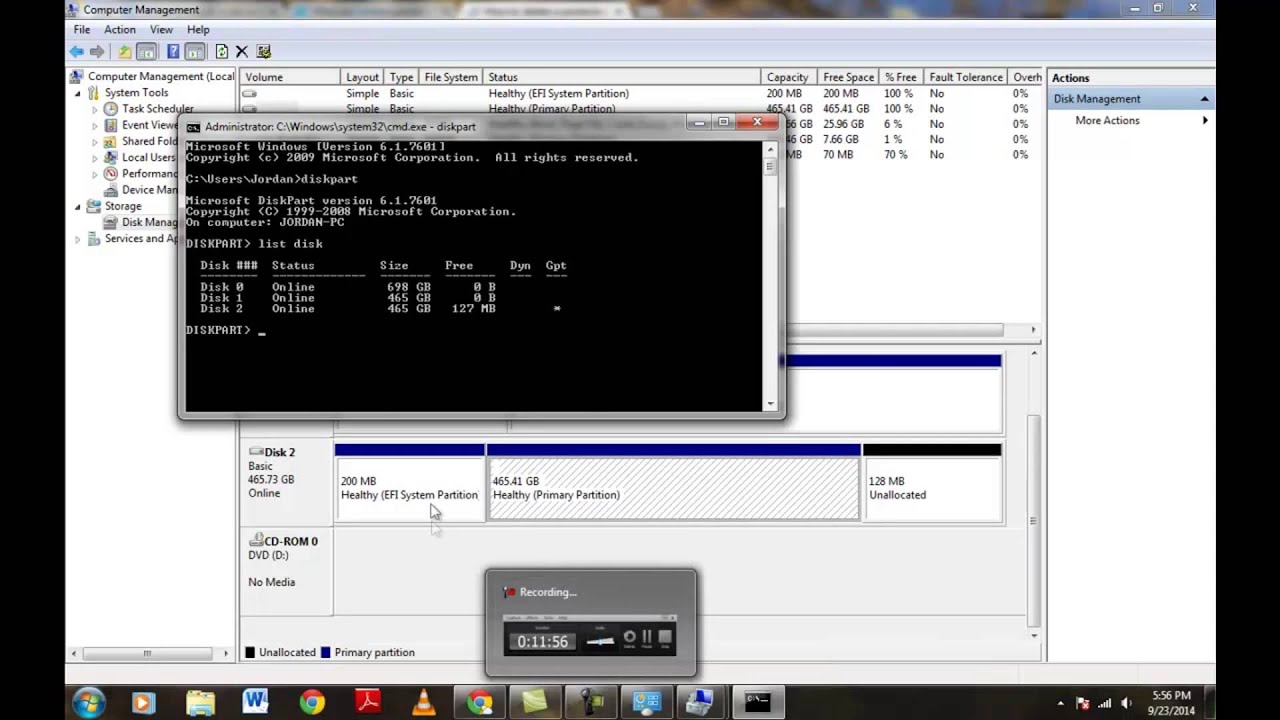Open the File menu

(x=82, y=30)
